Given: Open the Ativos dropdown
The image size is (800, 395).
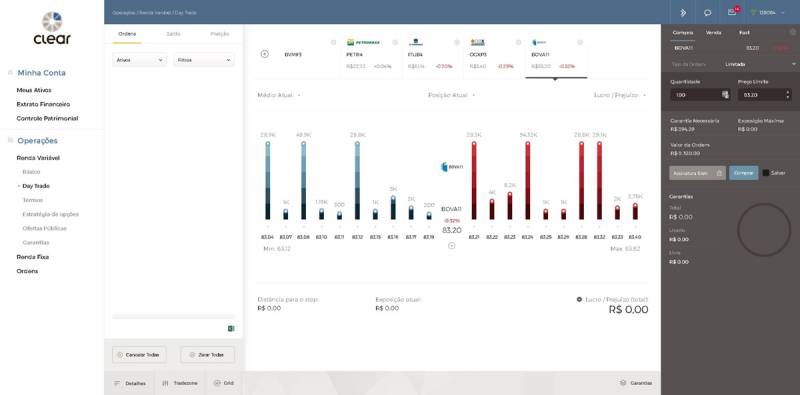Looking at the screenshot, I should pyautogui.click(x=140, y=60).
